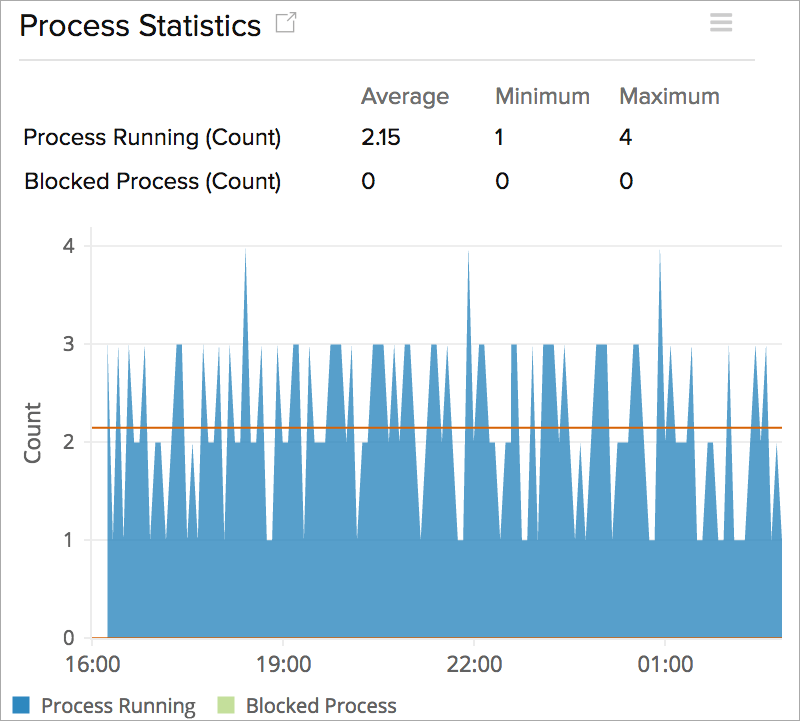This screenshot has height=721, width=800.
Task: Select the Average column header
Action: [405, 96]
